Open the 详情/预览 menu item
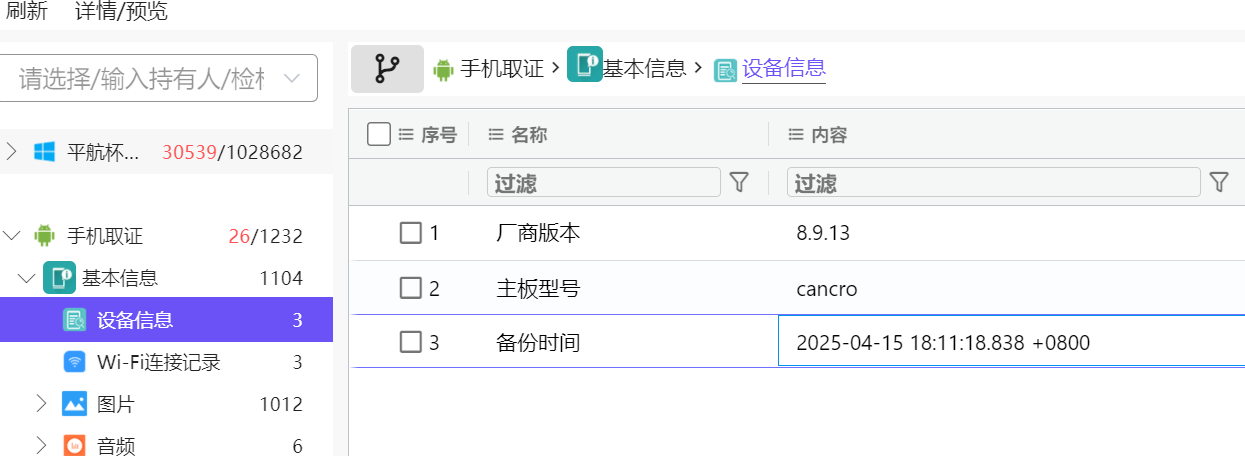The width and height of the screenshot is (1245, 456). click(121, 12)
